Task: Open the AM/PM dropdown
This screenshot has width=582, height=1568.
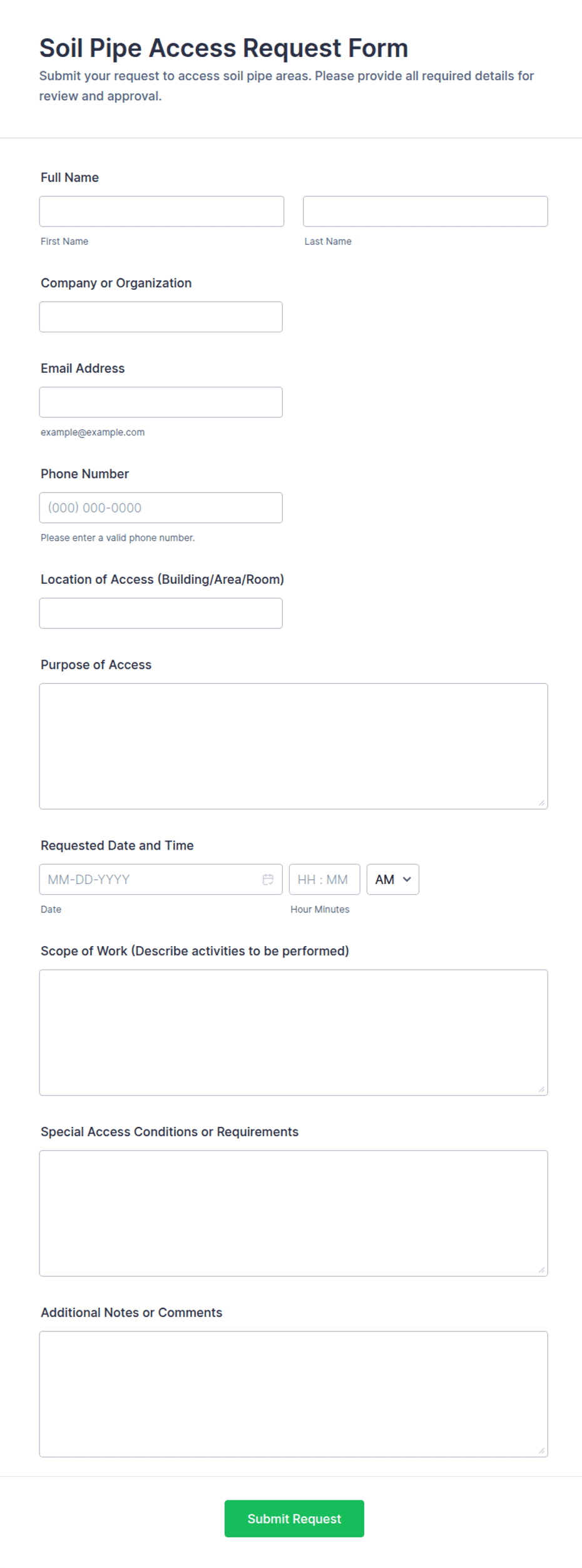Action: pyautogui.click(x=392, y=879)
